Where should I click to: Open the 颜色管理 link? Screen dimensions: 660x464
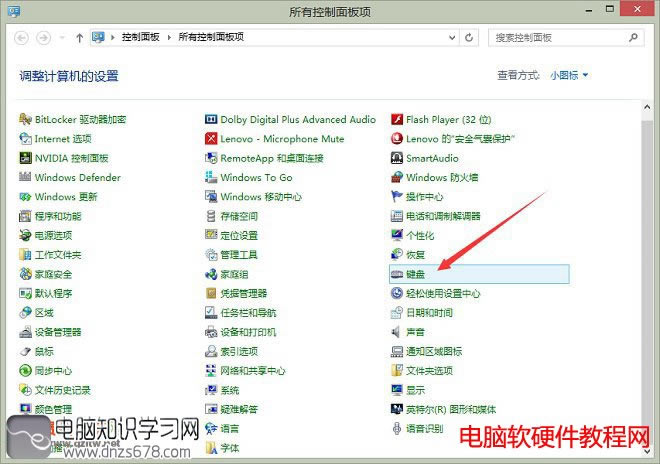(53, 409)
